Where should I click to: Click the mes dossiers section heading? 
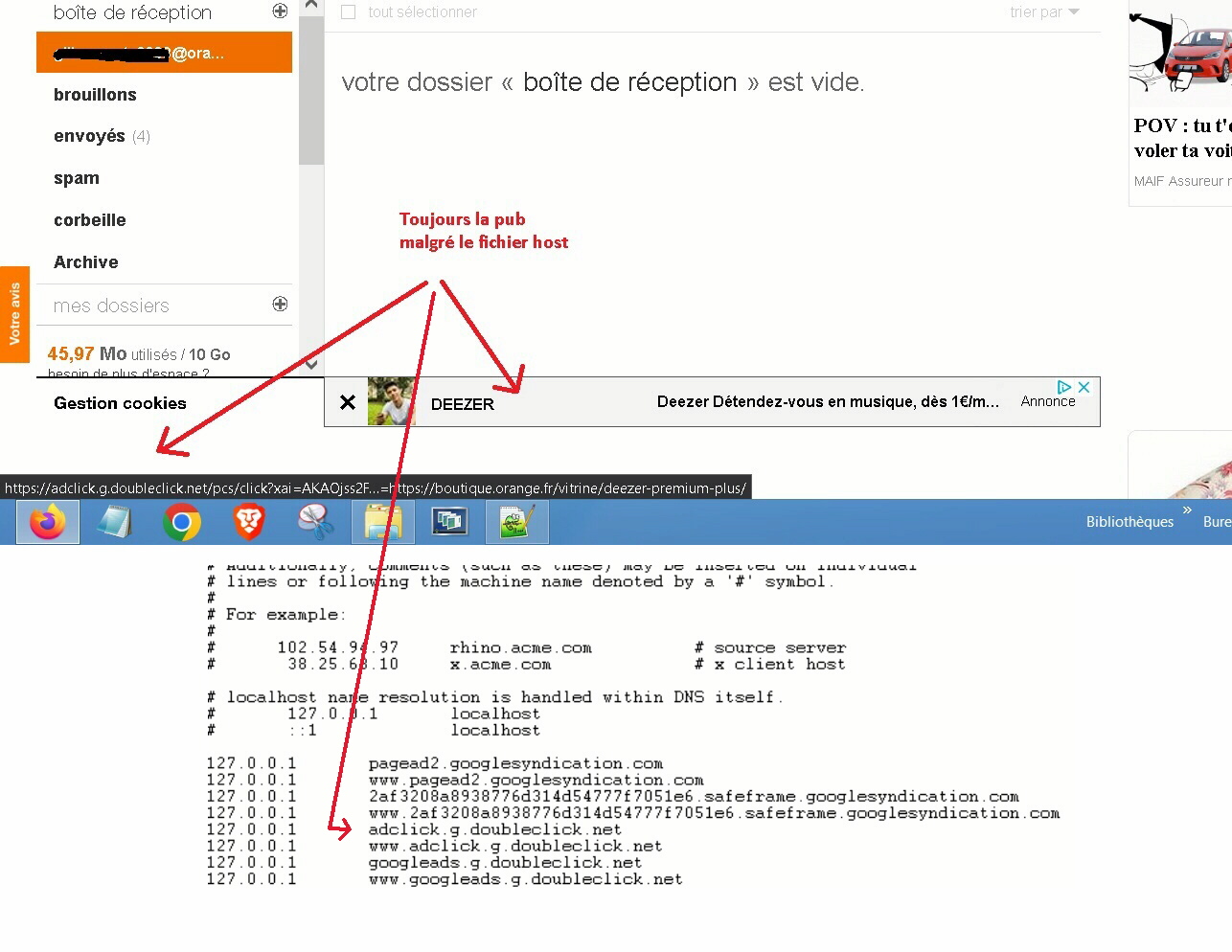[x=111, y=306]
